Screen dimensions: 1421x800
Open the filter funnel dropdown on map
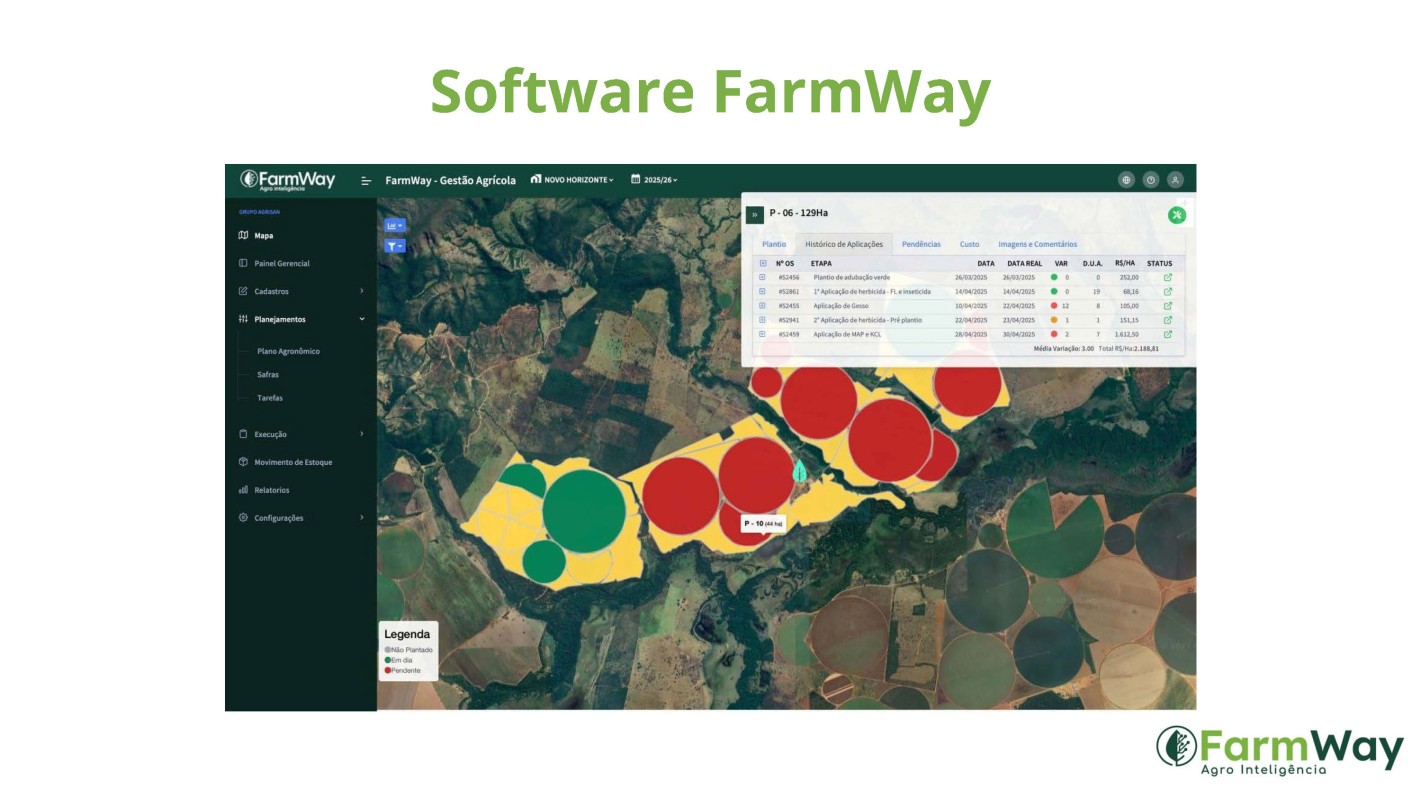coord(395,246)
